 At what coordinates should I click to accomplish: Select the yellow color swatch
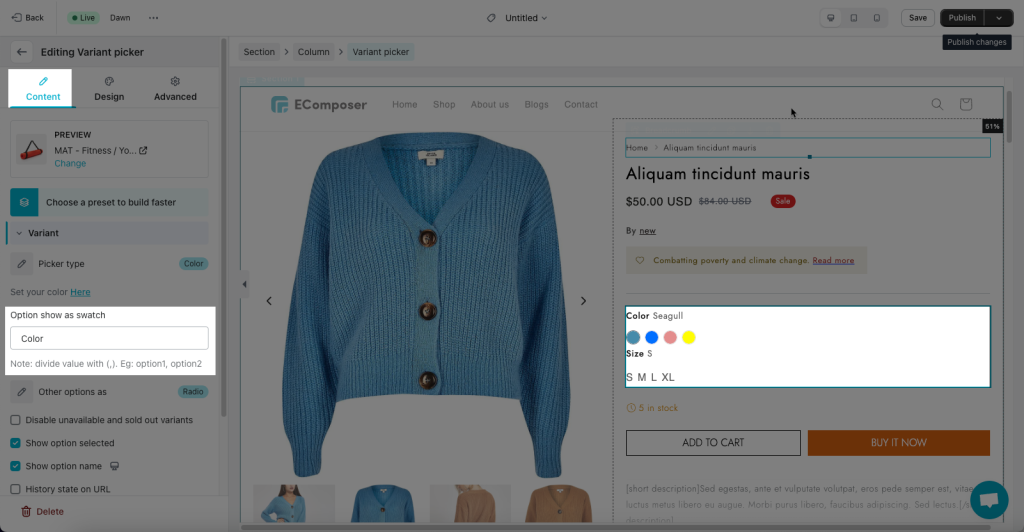point(688,337)
